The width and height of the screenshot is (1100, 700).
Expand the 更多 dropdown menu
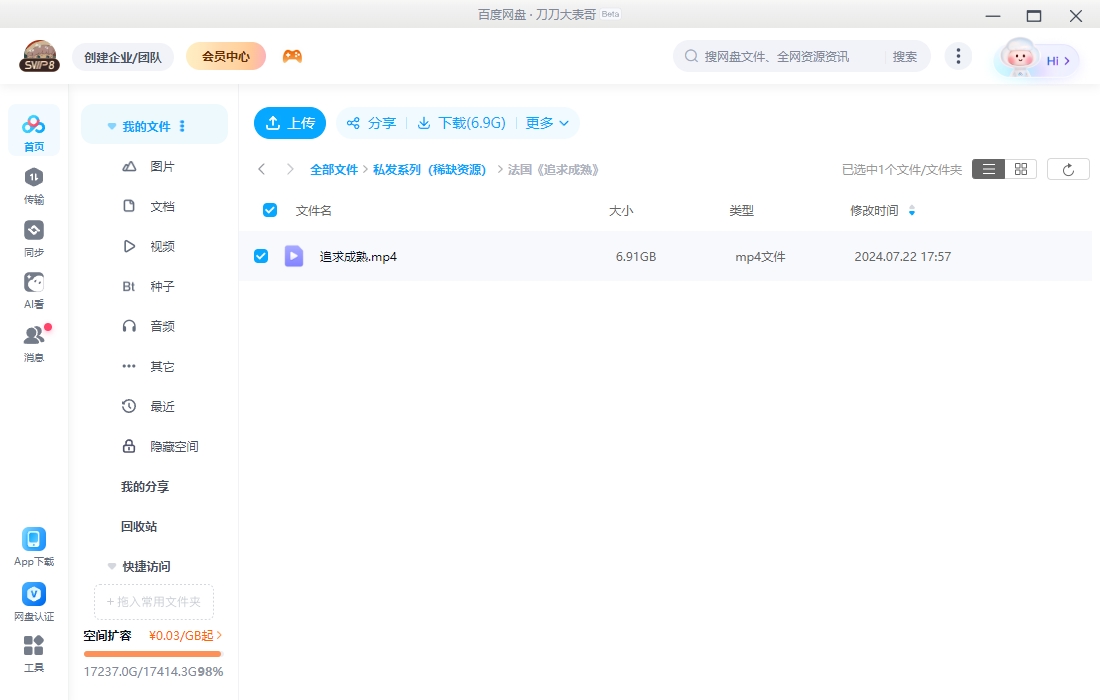pos(546,123)
